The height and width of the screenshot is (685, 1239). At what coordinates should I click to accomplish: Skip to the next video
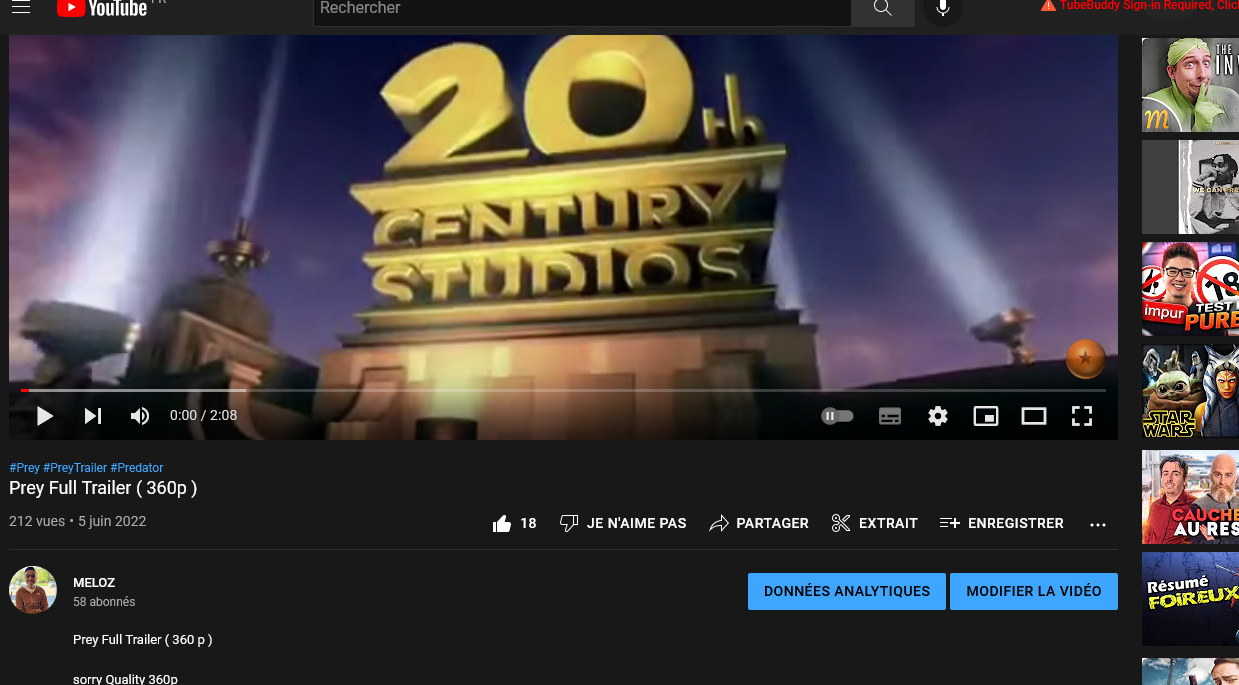[x=93, y=416]
